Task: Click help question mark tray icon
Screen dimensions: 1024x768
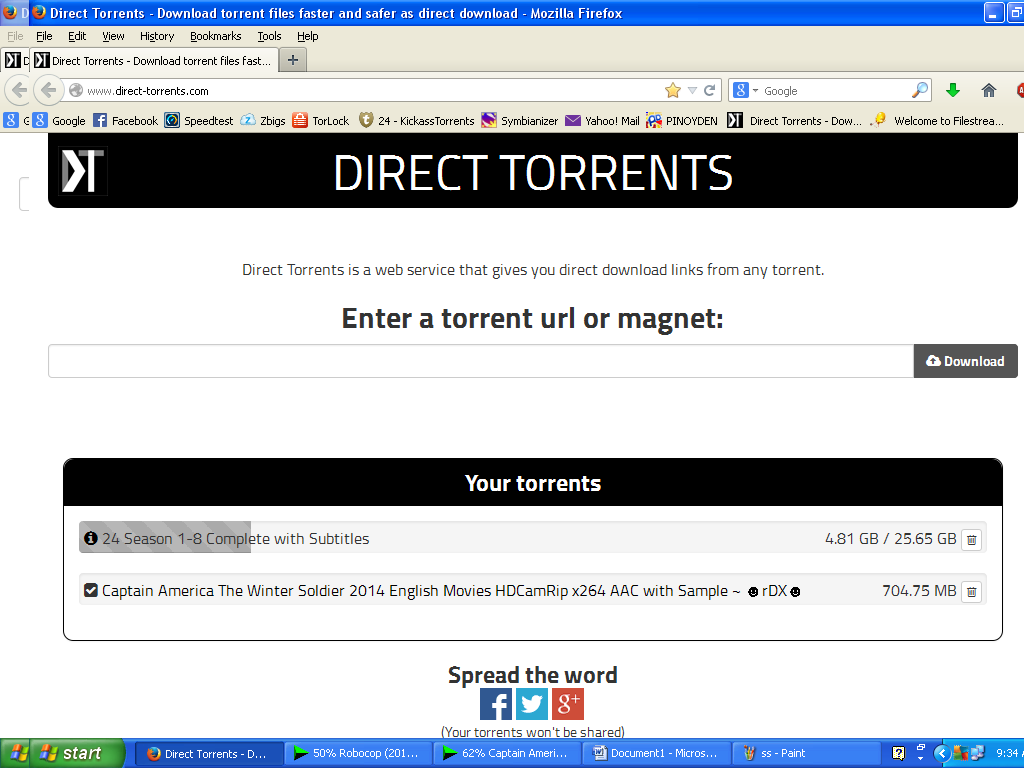Action: (899, 754)
